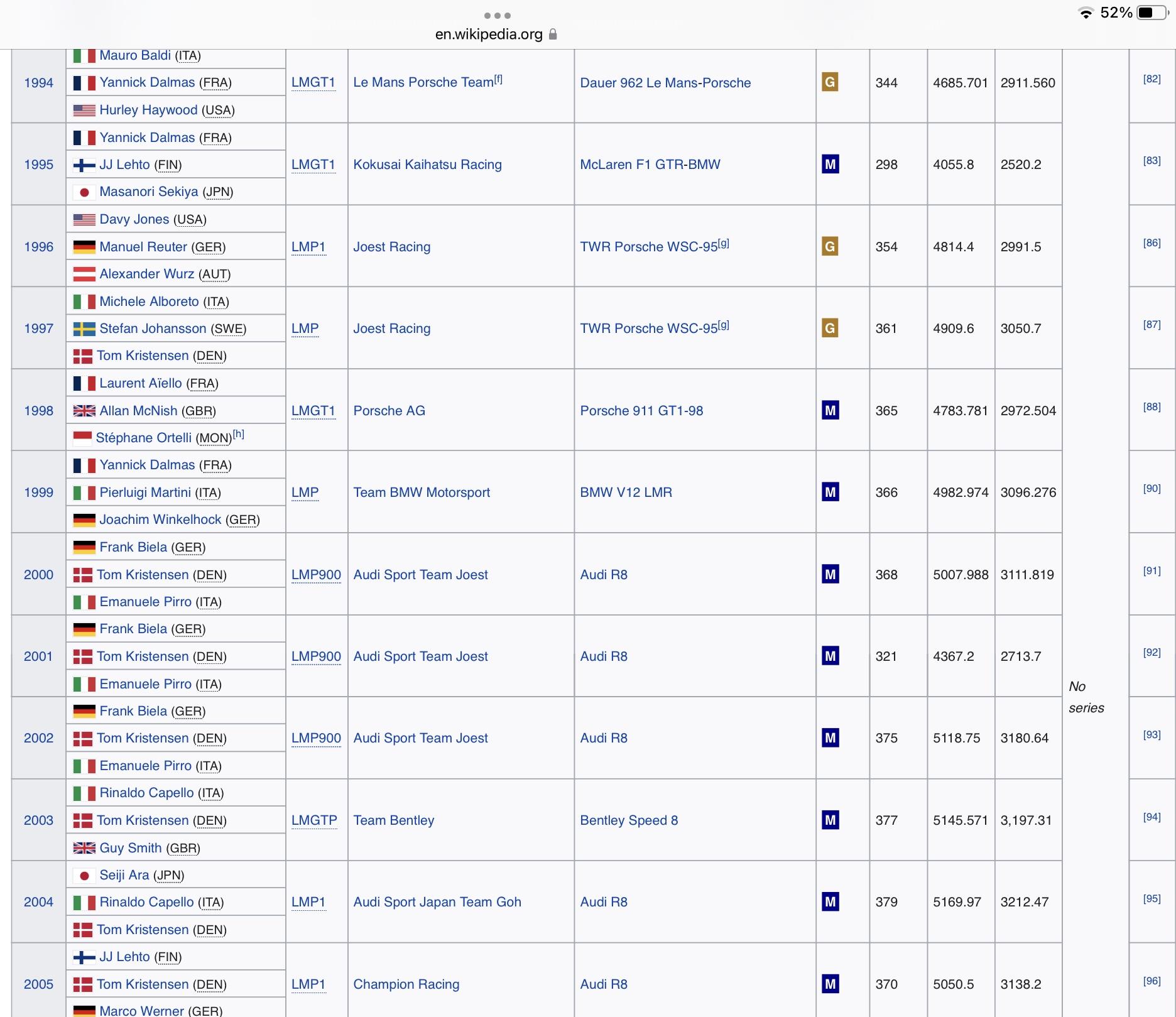Open the Pierluigi Martini driver link
The image size is (1176, 1017).
tap(145, 492)
